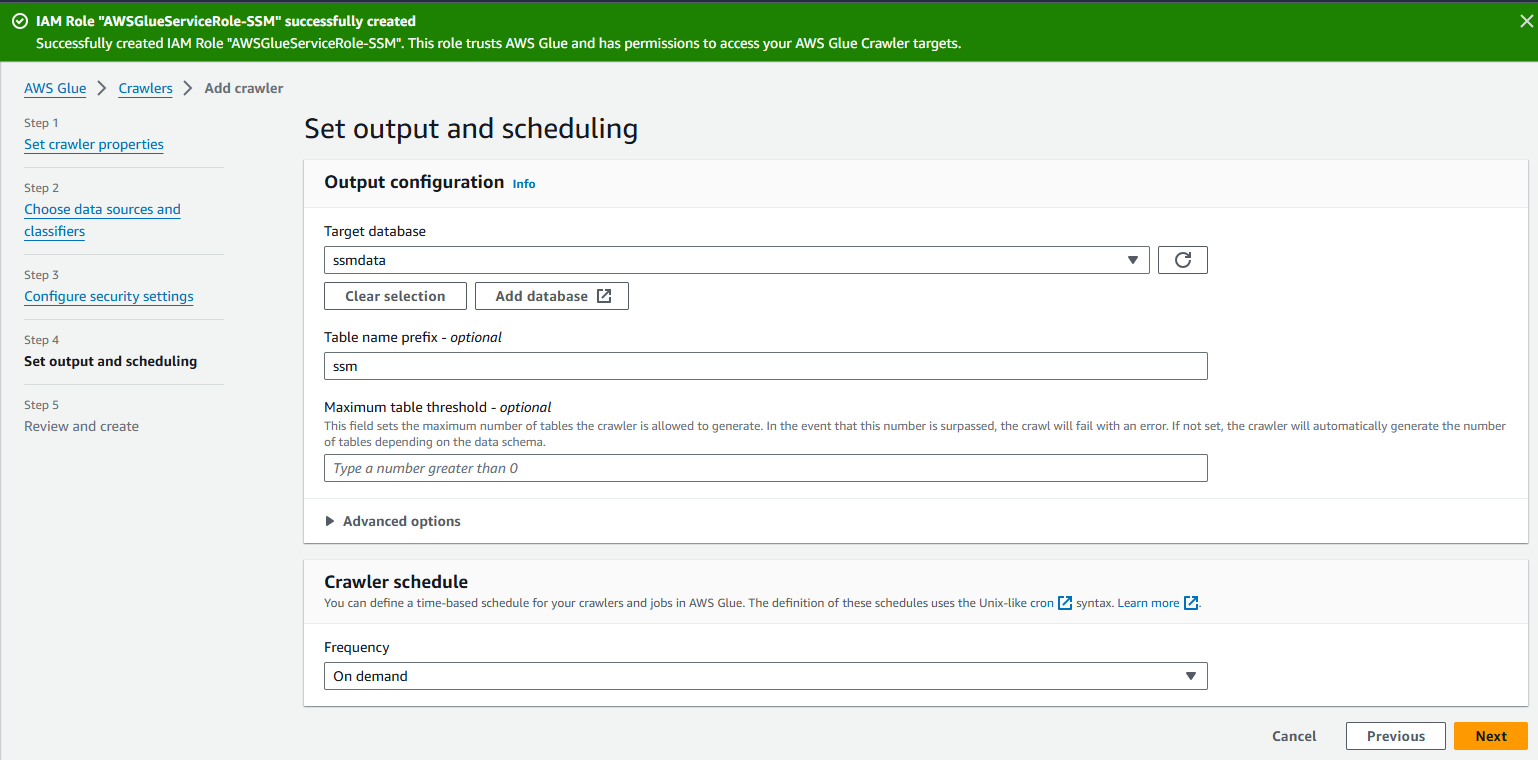This screenshot has height=760, width=1538.
Task: Refresh the target database list
Action: coord(1183,260)
